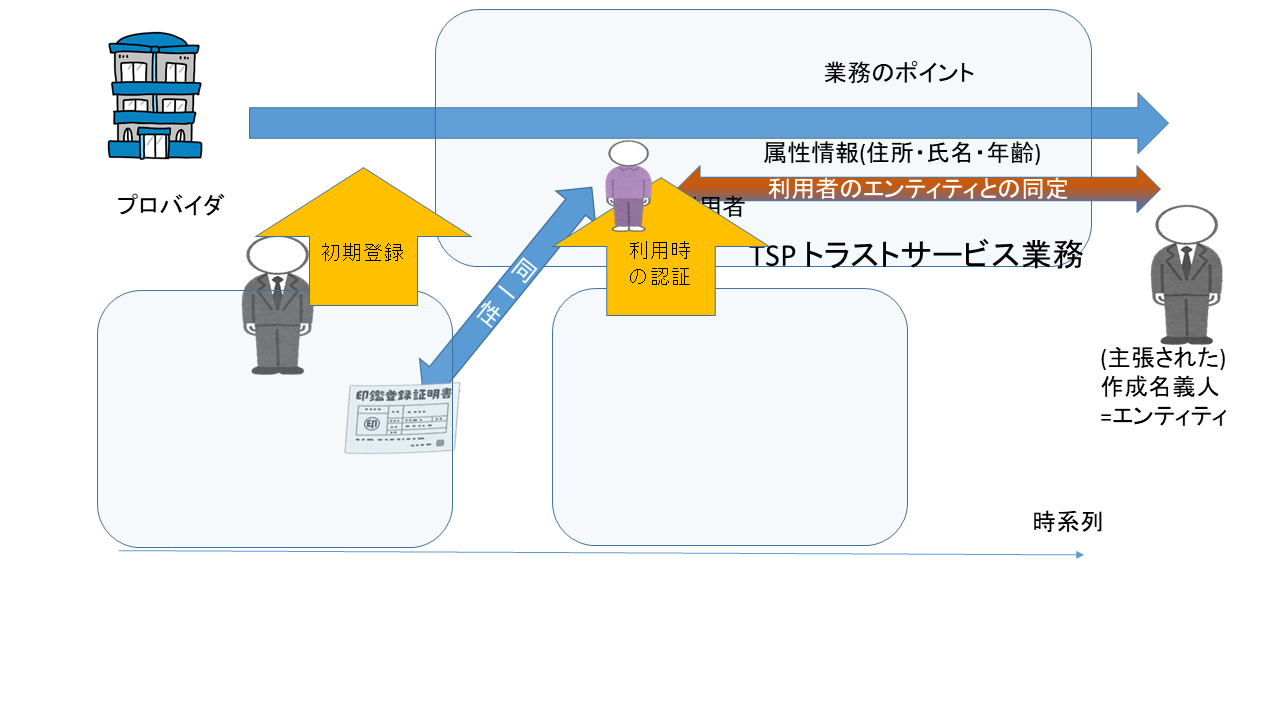Image resolution: width=1280 pixels, height=720 pixels.
Task: Select the purple-shirt user figure
Action: click(629, 186)
